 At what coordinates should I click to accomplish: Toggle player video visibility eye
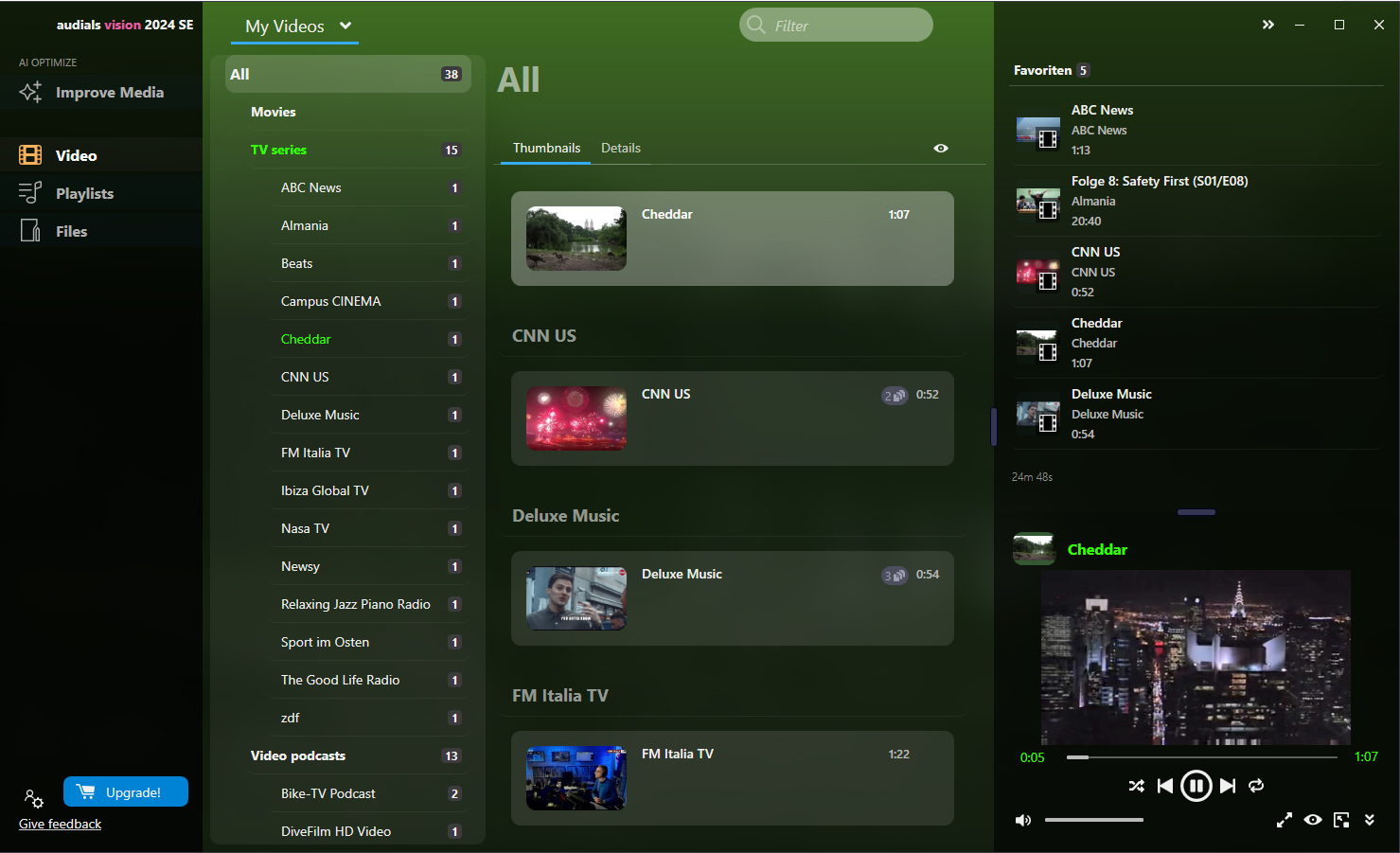click(1313, 820)
